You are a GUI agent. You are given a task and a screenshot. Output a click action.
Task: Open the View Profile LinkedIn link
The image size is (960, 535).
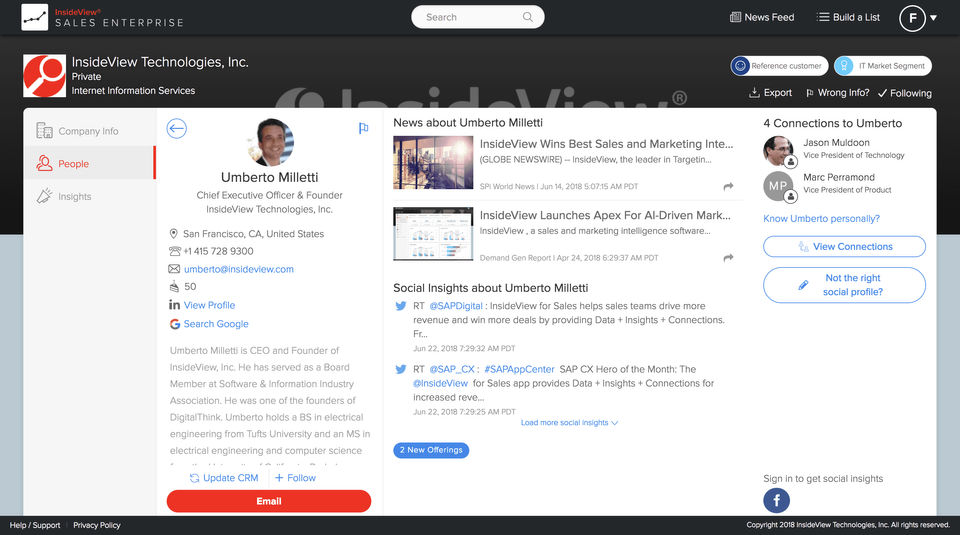point(209,305)
